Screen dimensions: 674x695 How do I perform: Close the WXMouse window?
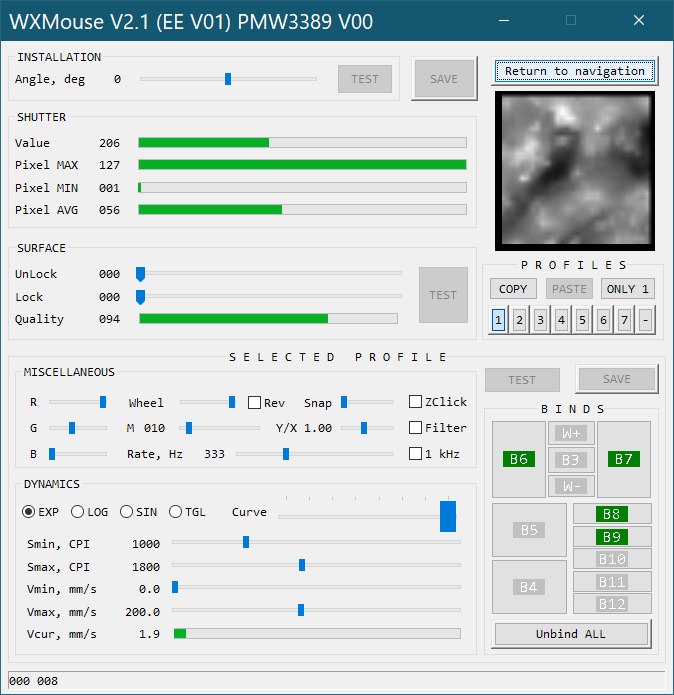(639, 20)
